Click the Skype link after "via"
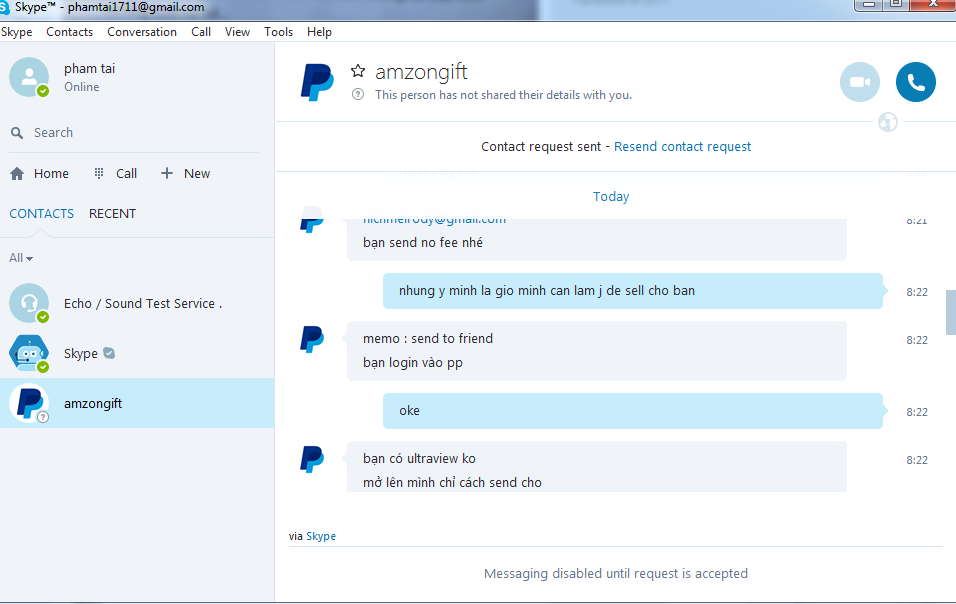The image size is (956, 604). (321, 536)
